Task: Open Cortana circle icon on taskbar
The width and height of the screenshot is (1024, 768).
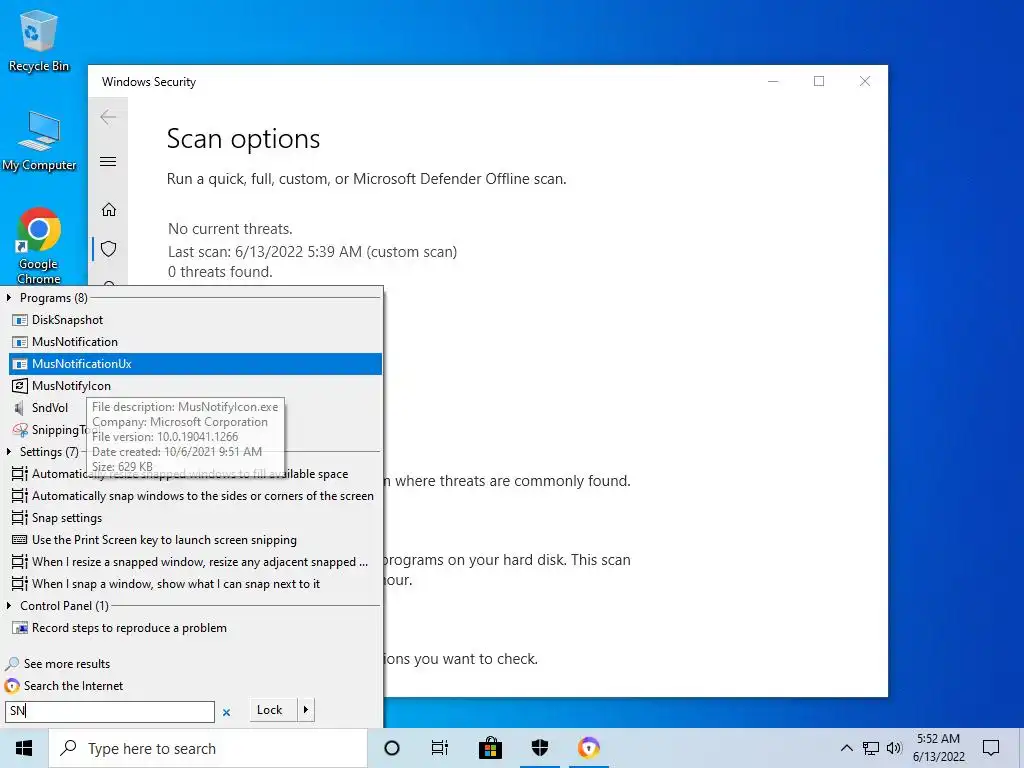Action: (x=392, y=748)
